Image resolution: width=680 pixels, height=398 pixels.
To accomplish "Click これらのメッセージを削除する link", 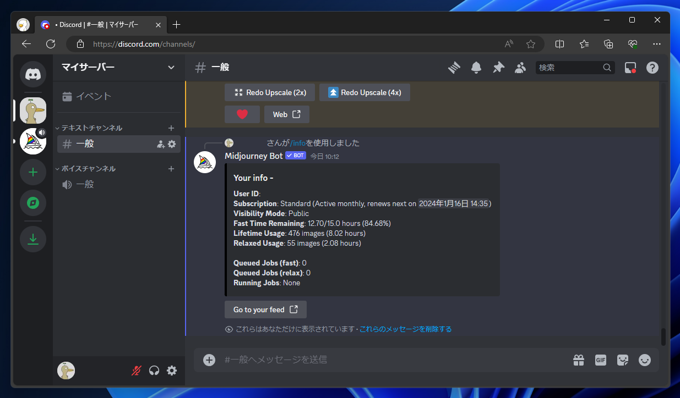I will (405, 329).
